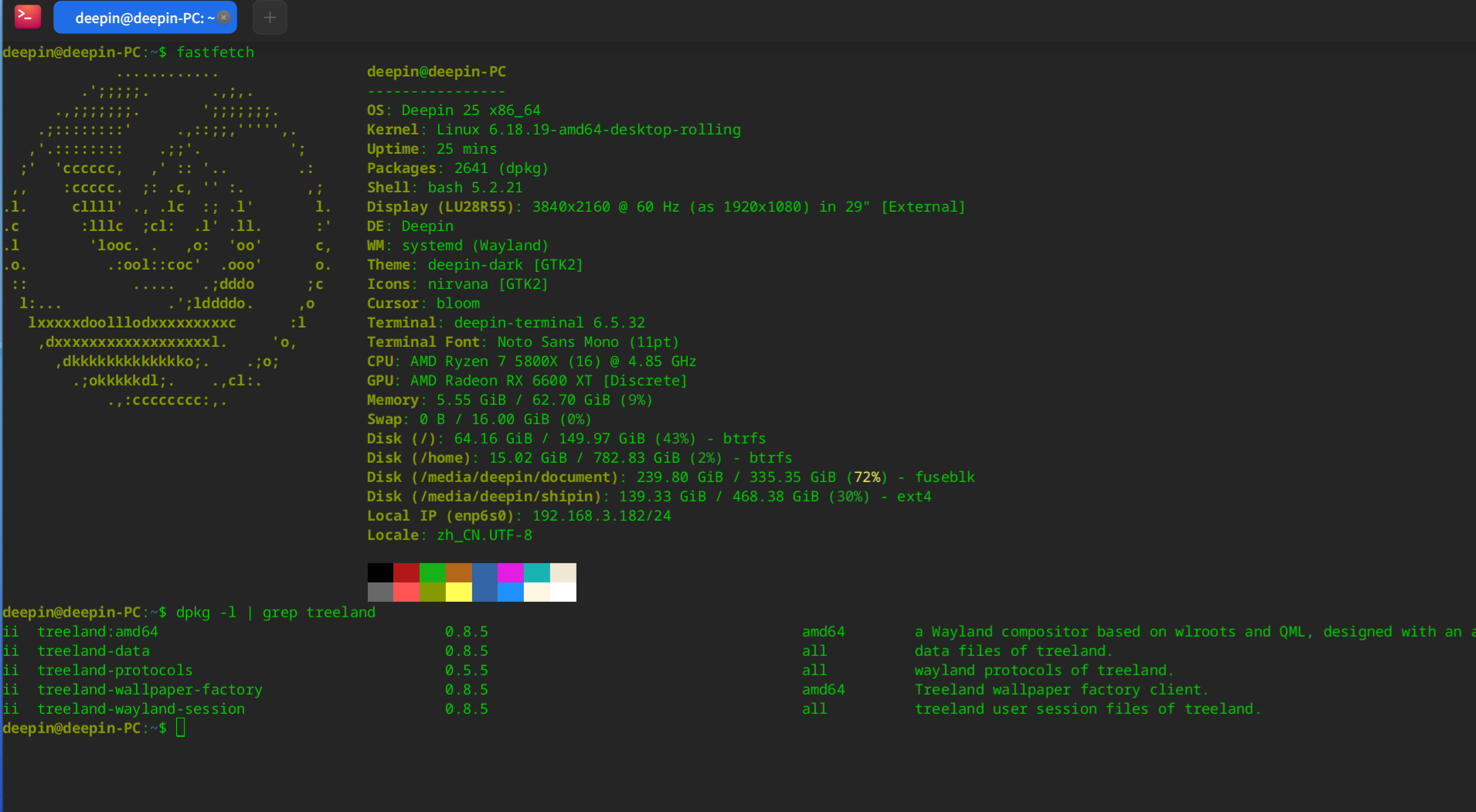The width and height of the screenshot is (1476, 812).
Task: Click the orange-brown color block
Action: [x=459, y=572]
